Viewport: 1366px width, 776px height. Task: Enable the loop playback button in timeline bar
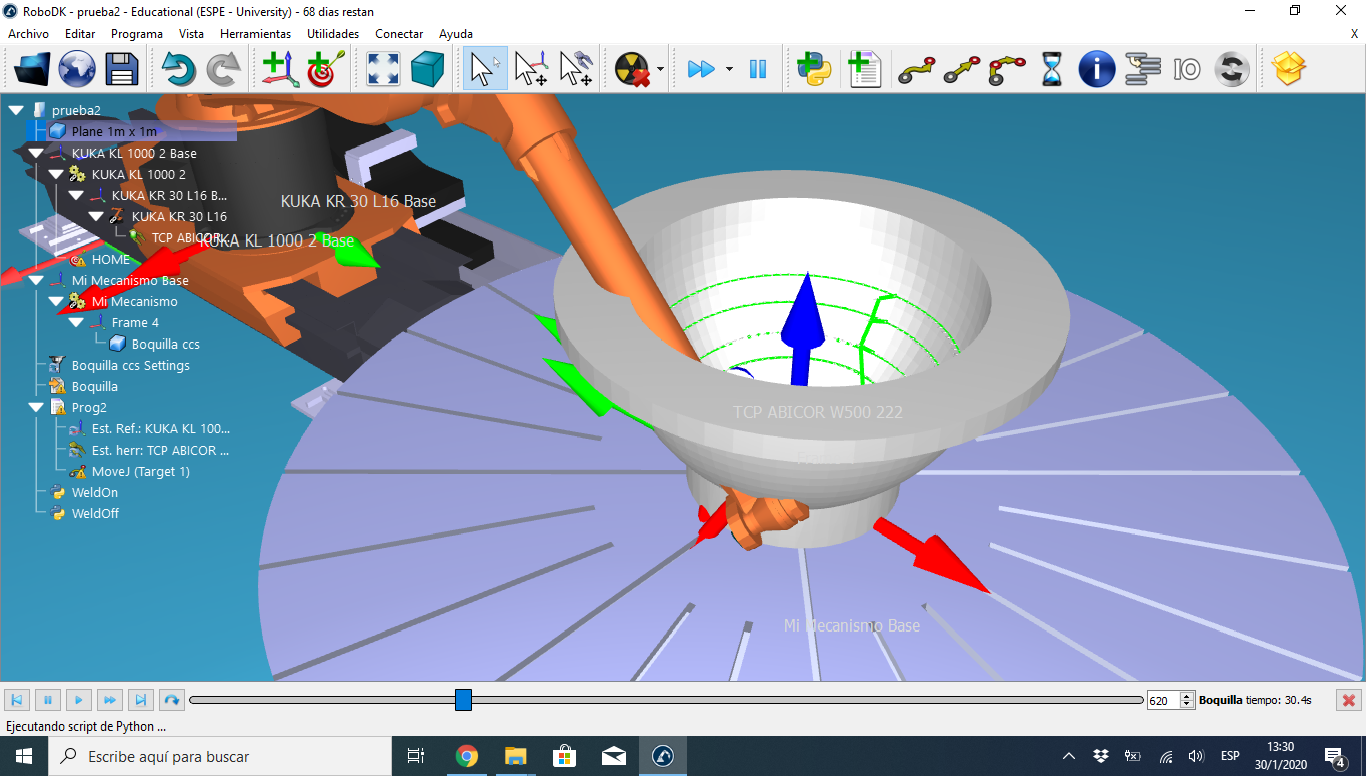171,700
